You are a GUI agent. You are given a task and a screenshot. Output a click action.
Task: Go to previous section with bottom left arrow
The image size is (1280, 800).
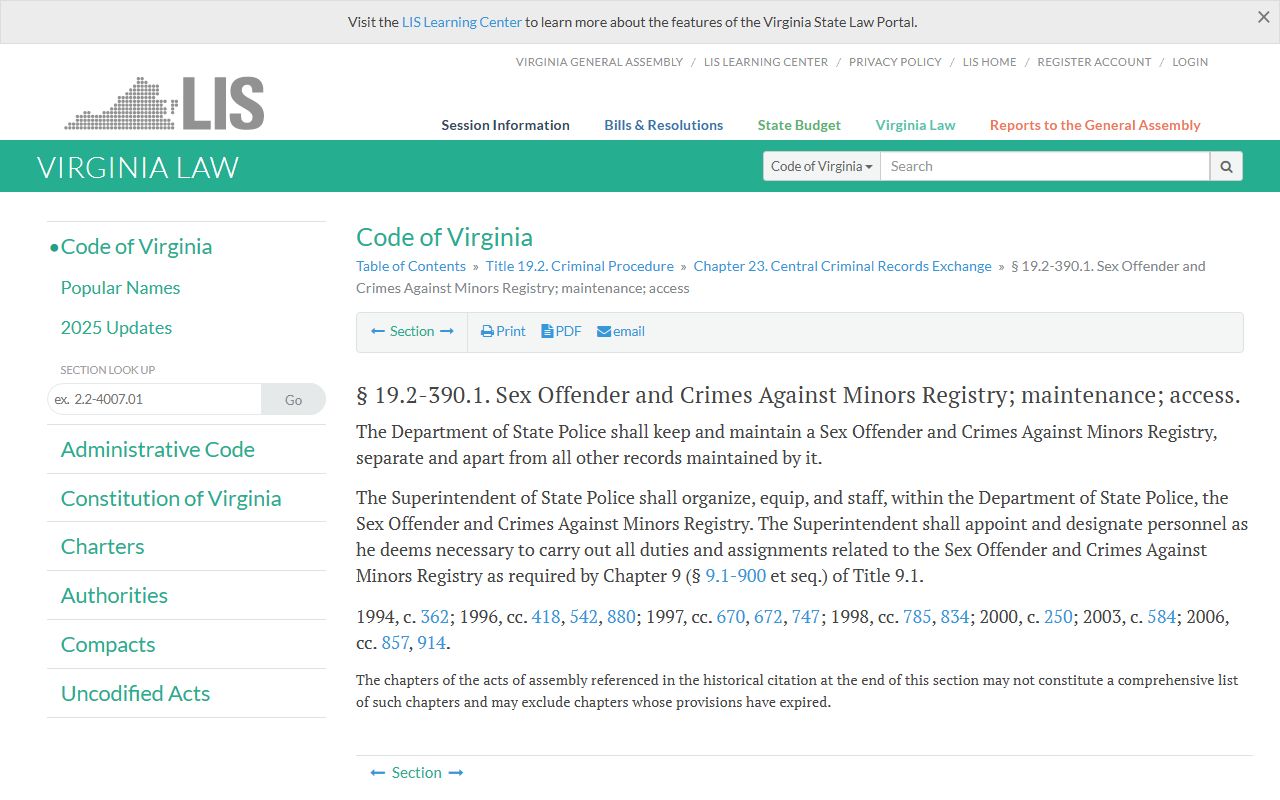click(x=378, y=772)
